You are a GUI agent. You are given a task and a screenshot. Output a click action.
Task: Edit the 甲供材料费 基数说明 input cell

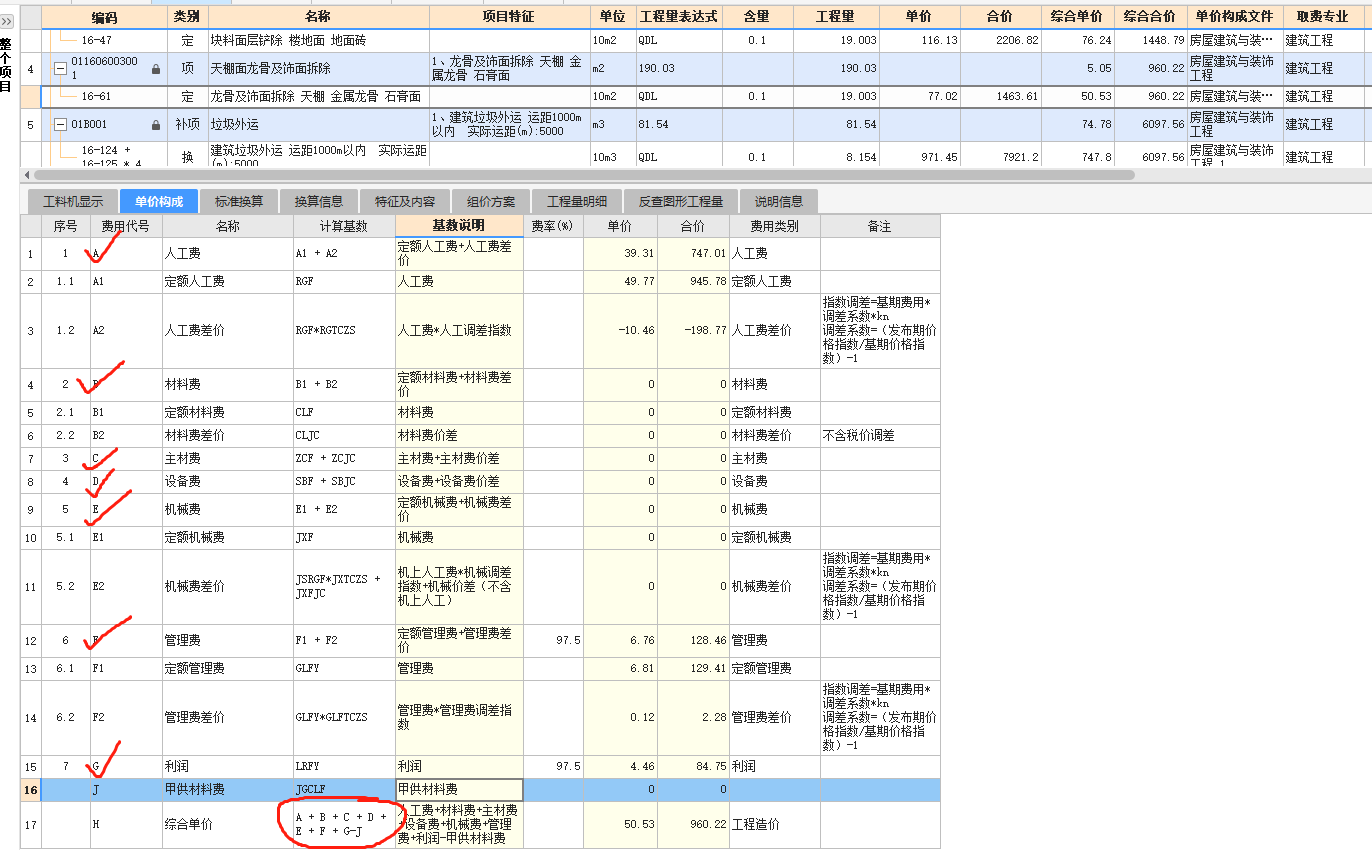(x=459, y=790)
